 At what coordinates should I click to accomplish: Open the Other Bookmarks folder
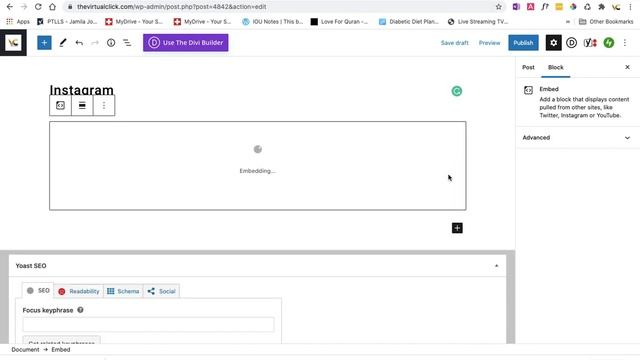pyautogui.click(x=606, y=22)
